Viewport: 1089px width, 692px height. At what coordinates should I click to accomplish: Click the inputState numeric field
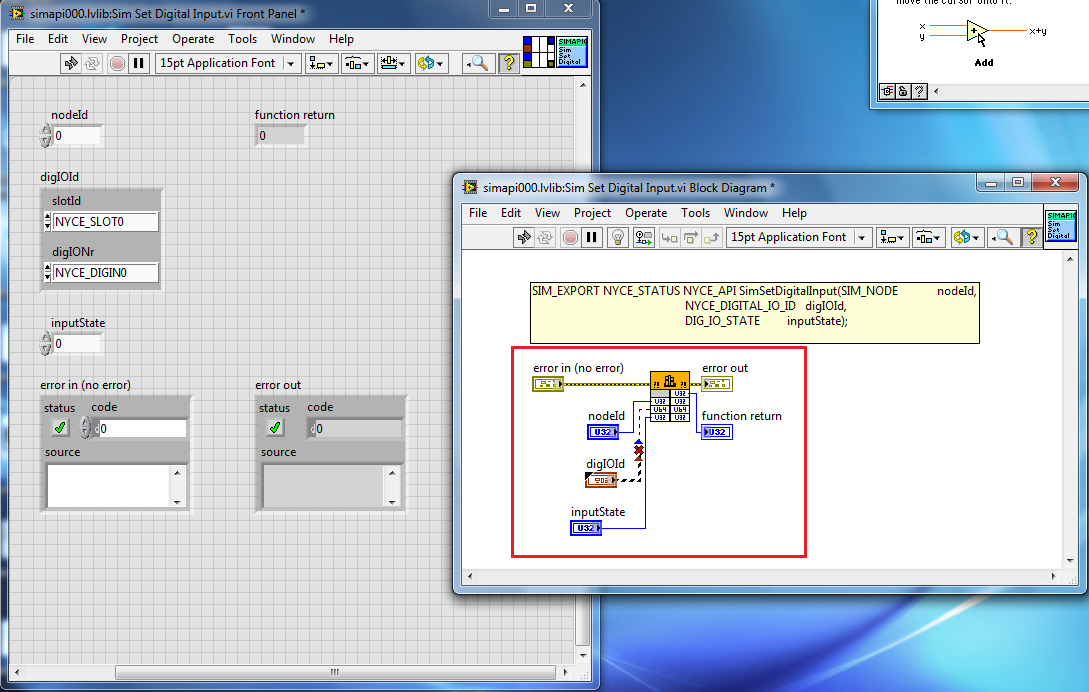(78, 343)
